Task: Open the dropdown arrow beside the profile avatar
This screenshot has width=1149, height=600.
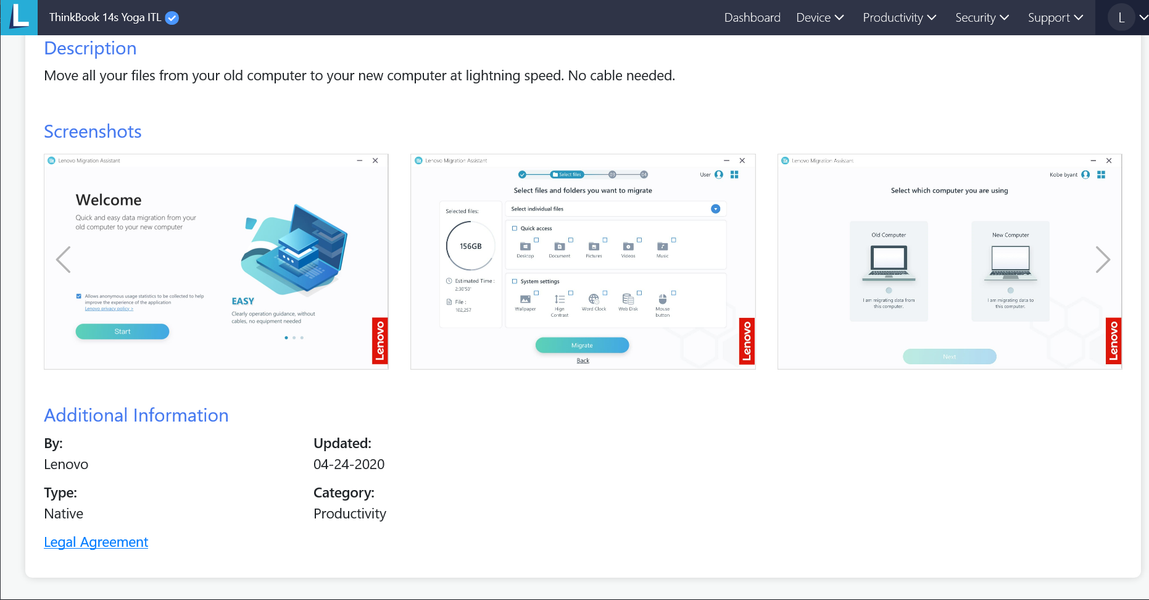Action: click(x=1143, y=18)
